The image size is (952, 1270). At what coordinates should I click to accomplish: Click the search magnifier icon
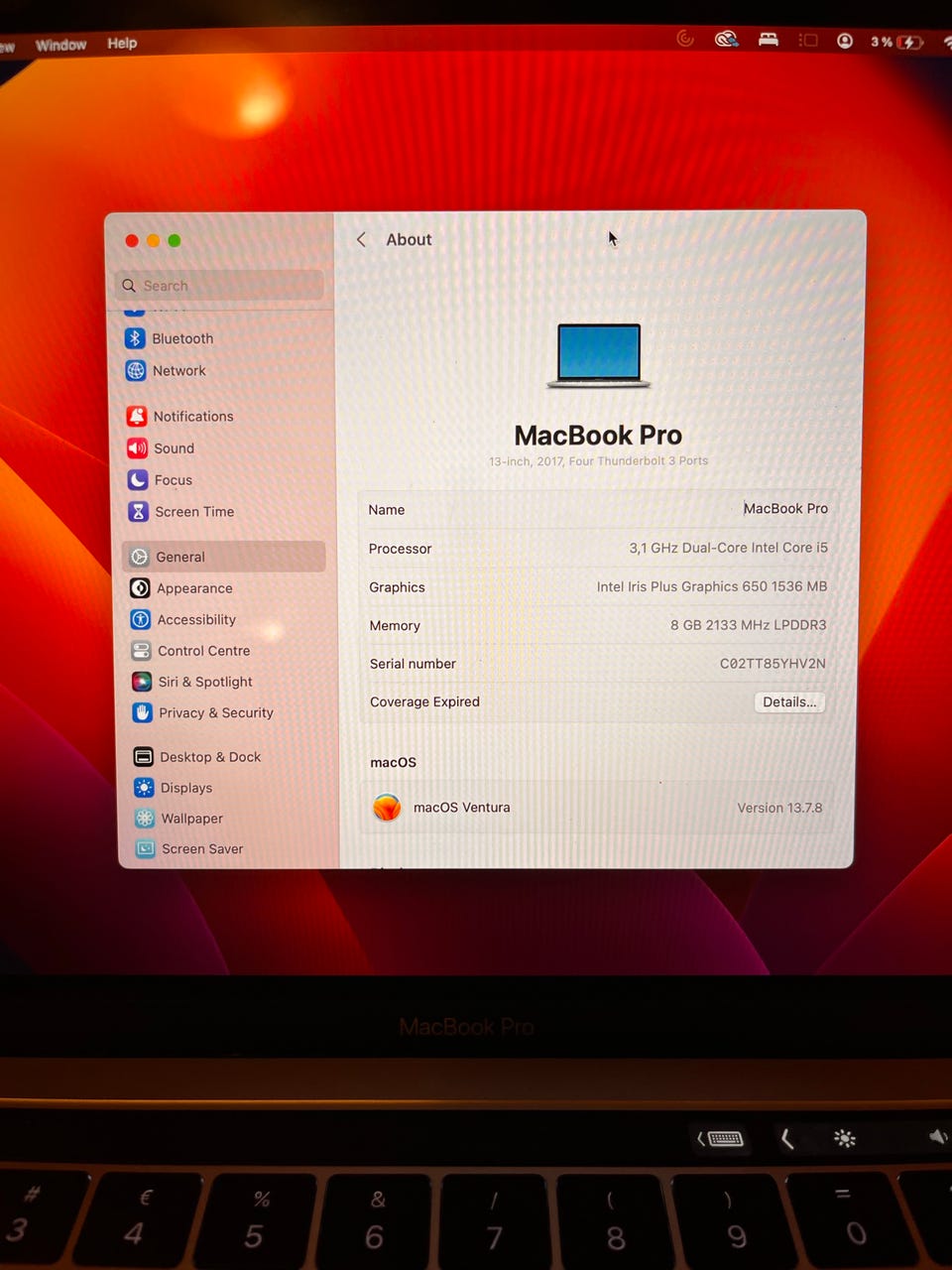(129, 286)
